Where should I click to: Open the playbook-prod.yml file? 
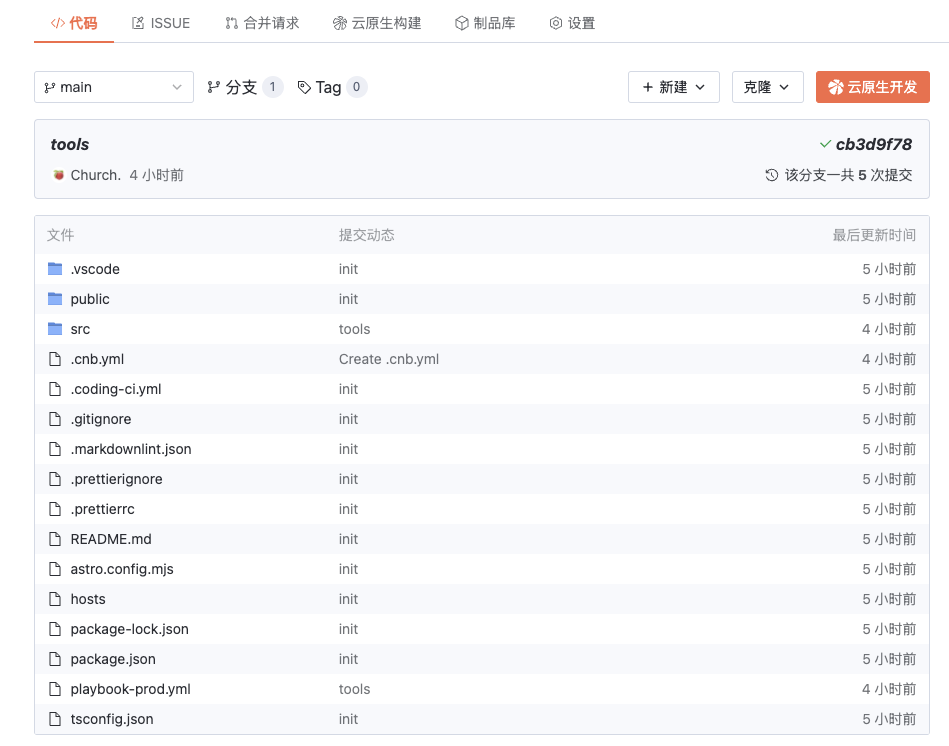(x=130, y=689)
